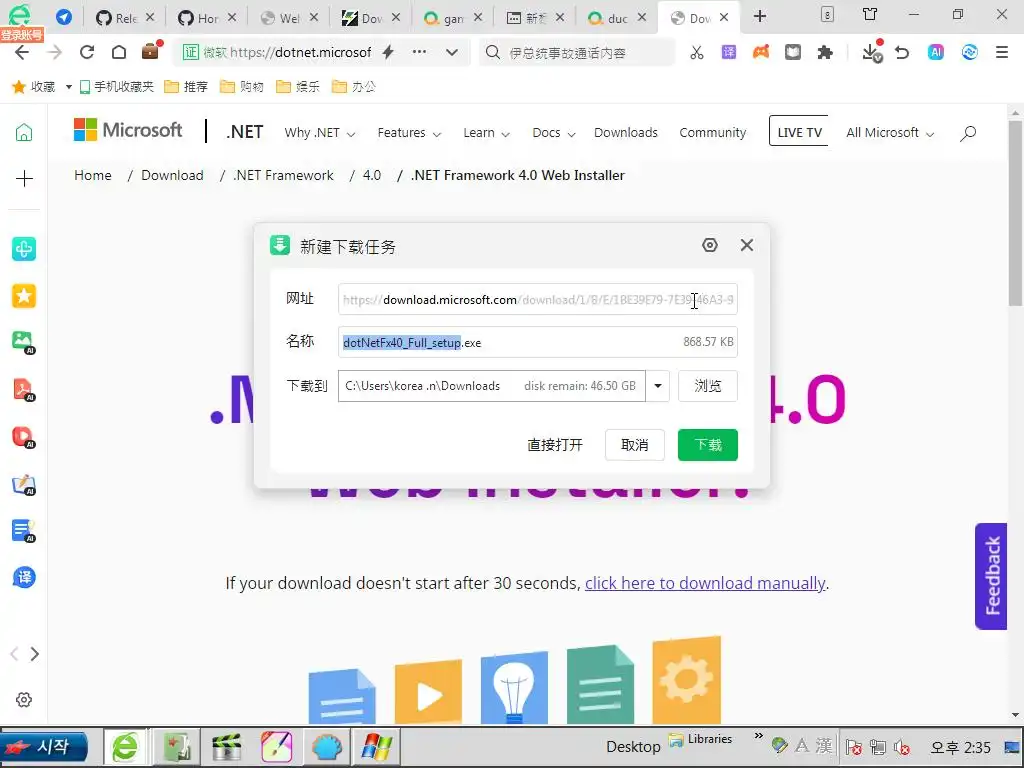Image resolution: width=1024 pixels, height=768 pixels.
Task: Click 直接打开 to open directly
Action: [x=555, y=445]
